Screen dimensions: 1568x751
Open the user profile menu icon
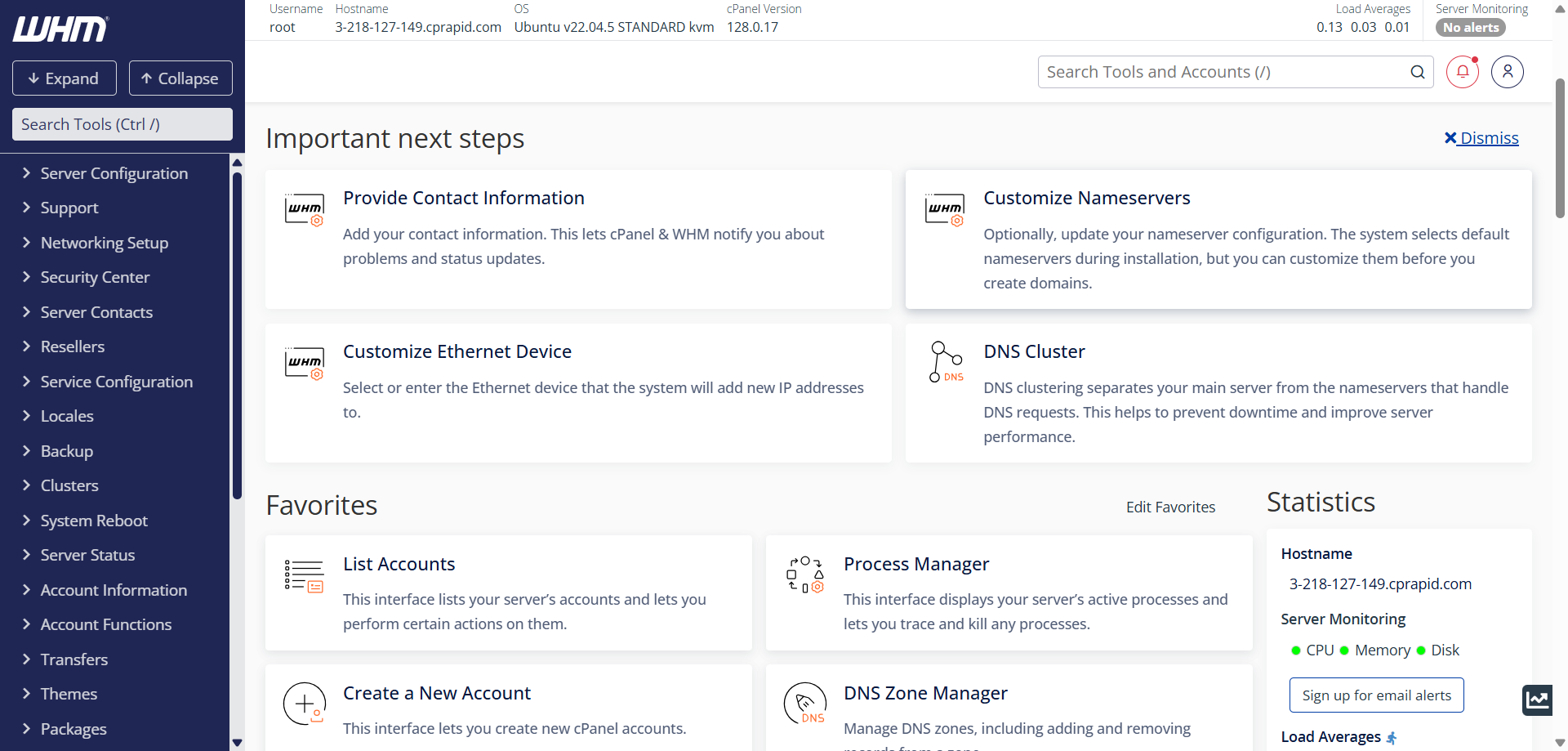[1508, 72]
